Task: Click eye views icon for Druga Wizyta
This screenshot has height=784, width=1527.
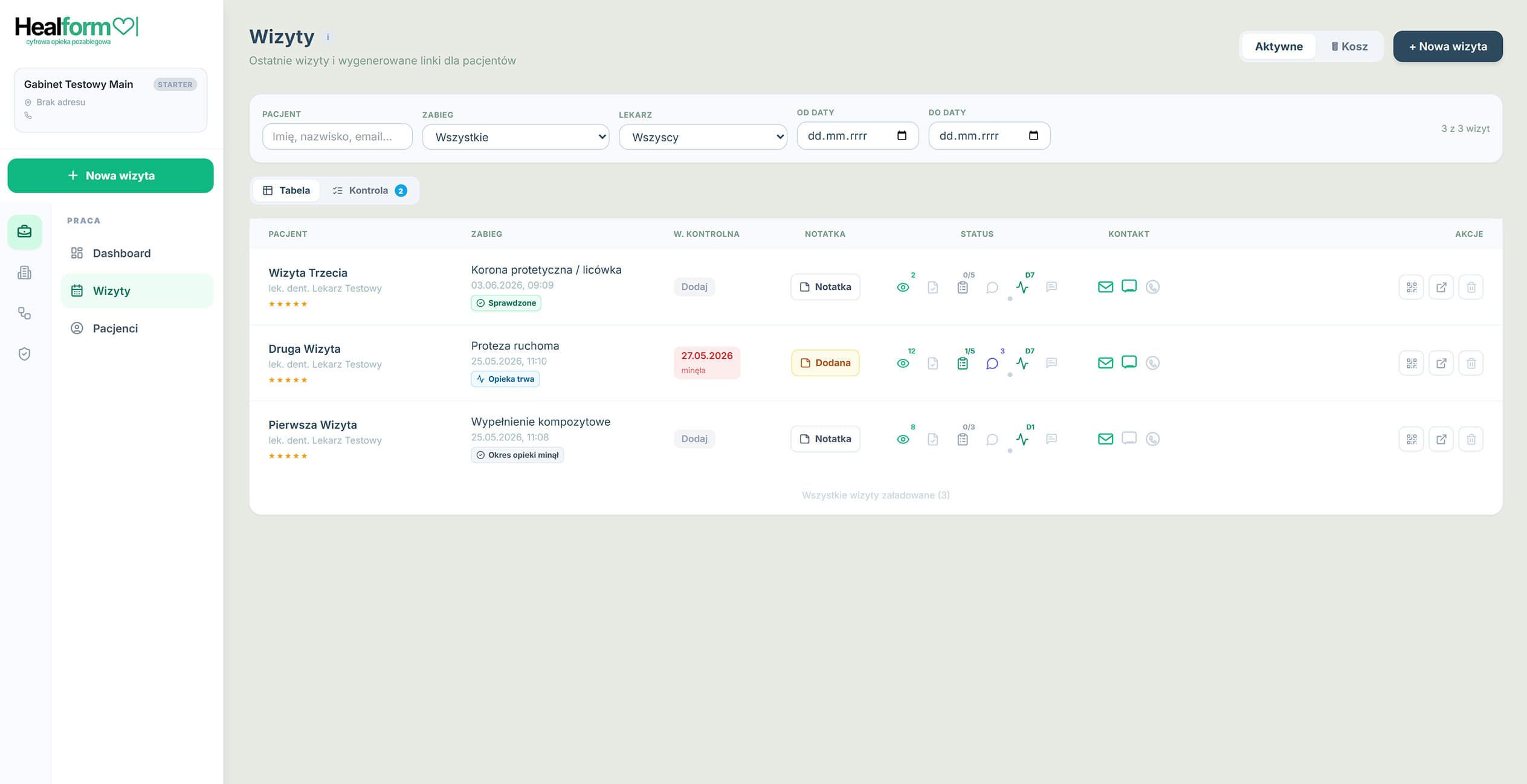Action: (x=903, y=364)
